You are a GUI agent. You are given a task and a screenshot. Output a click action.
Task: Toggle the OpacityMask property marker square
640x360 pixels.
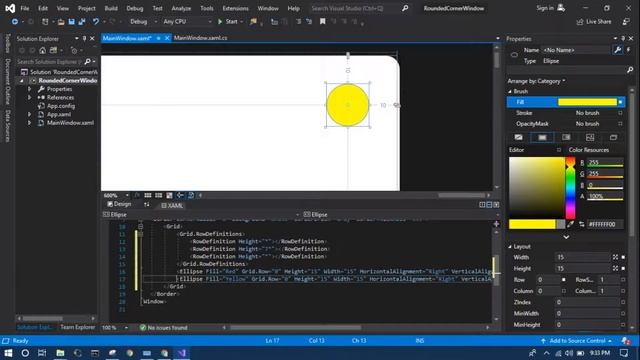620,124
